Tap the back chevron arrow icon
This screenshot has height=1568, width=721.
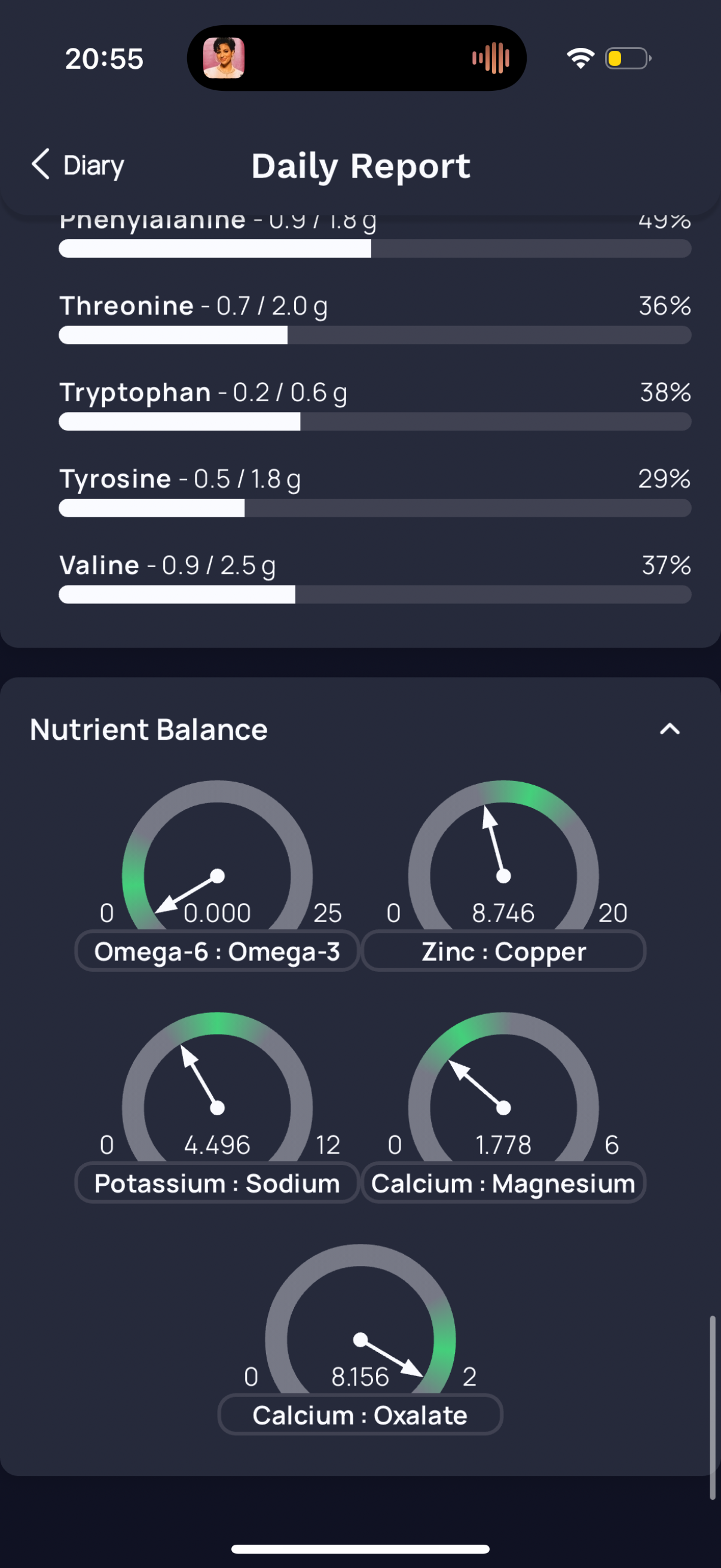point(40,164)
